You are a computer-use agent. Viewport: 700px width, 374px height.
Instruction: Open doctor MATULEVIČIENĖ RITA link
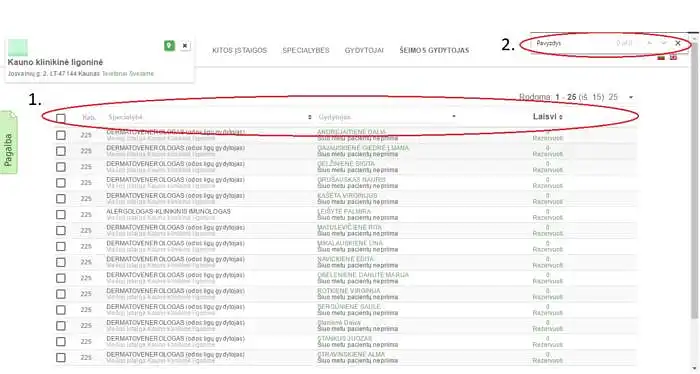tap(350, 227)
